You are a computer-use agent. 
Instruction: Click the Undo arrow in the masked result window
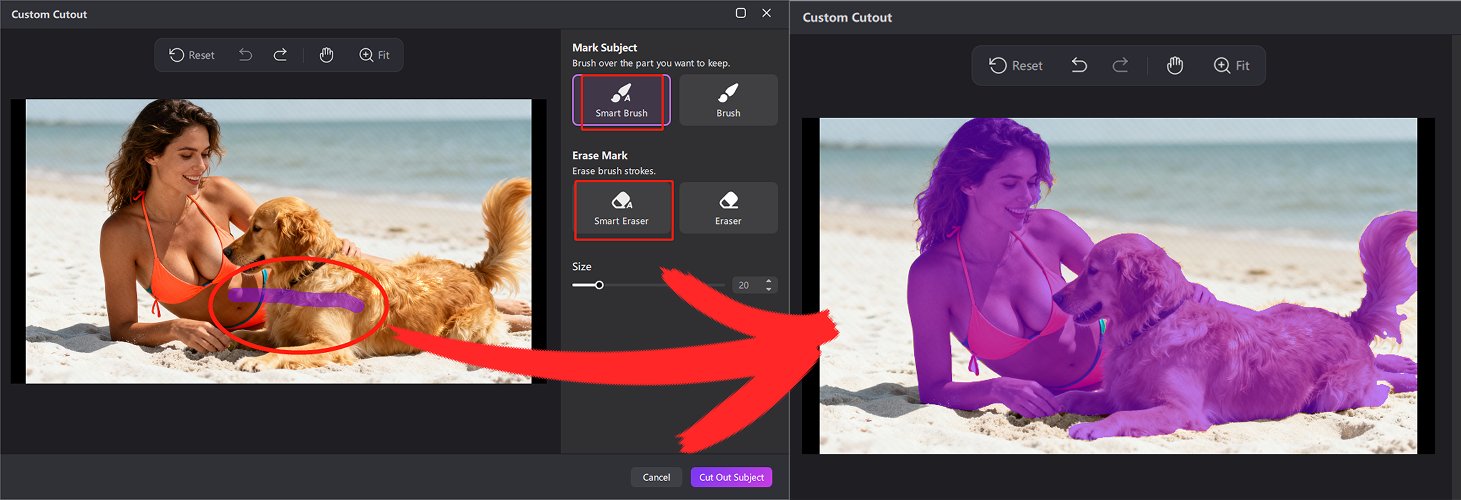(x=1079, y=65)
